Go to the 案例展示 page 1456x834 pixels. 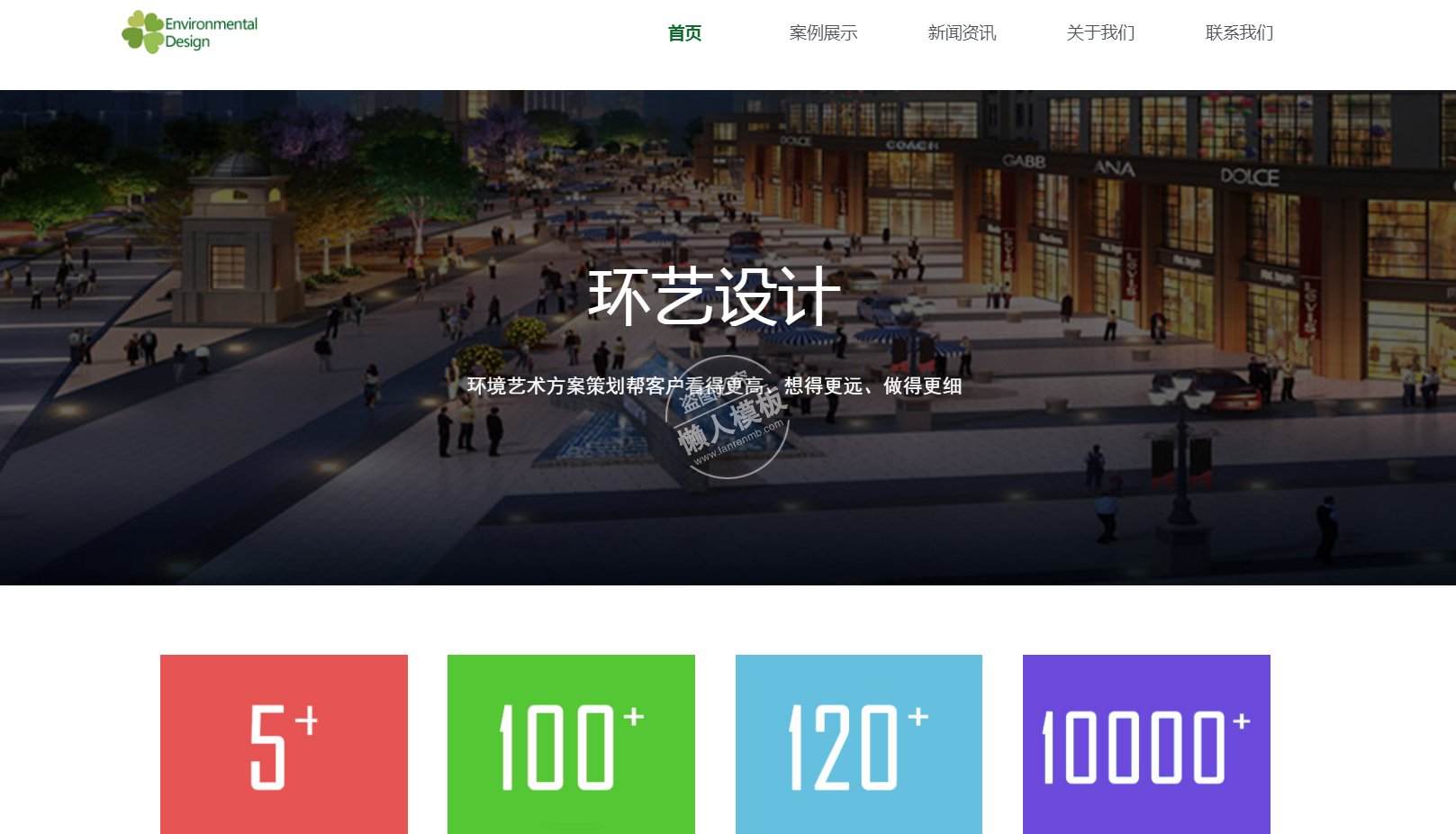click(823, 33)
